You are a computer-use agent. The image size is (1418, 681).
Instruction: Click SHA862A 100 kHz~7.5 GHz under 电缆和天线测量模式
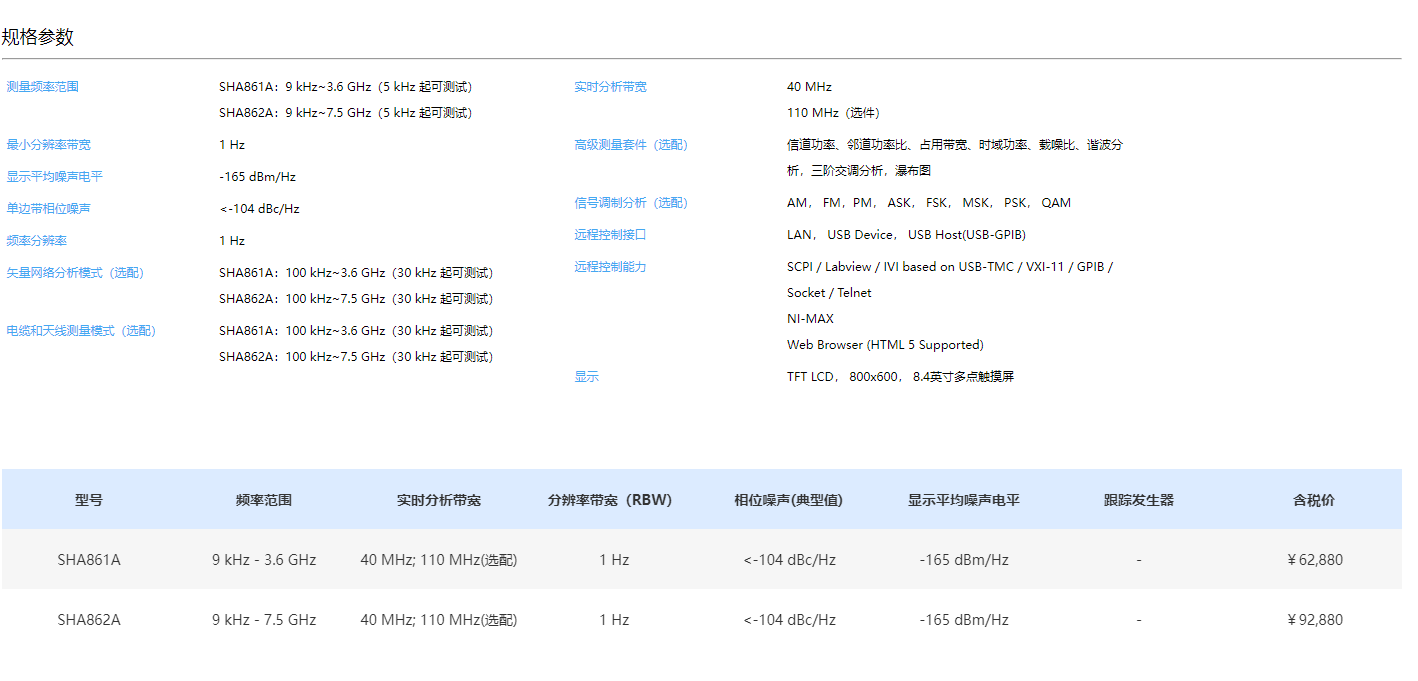tap(356, 357)
